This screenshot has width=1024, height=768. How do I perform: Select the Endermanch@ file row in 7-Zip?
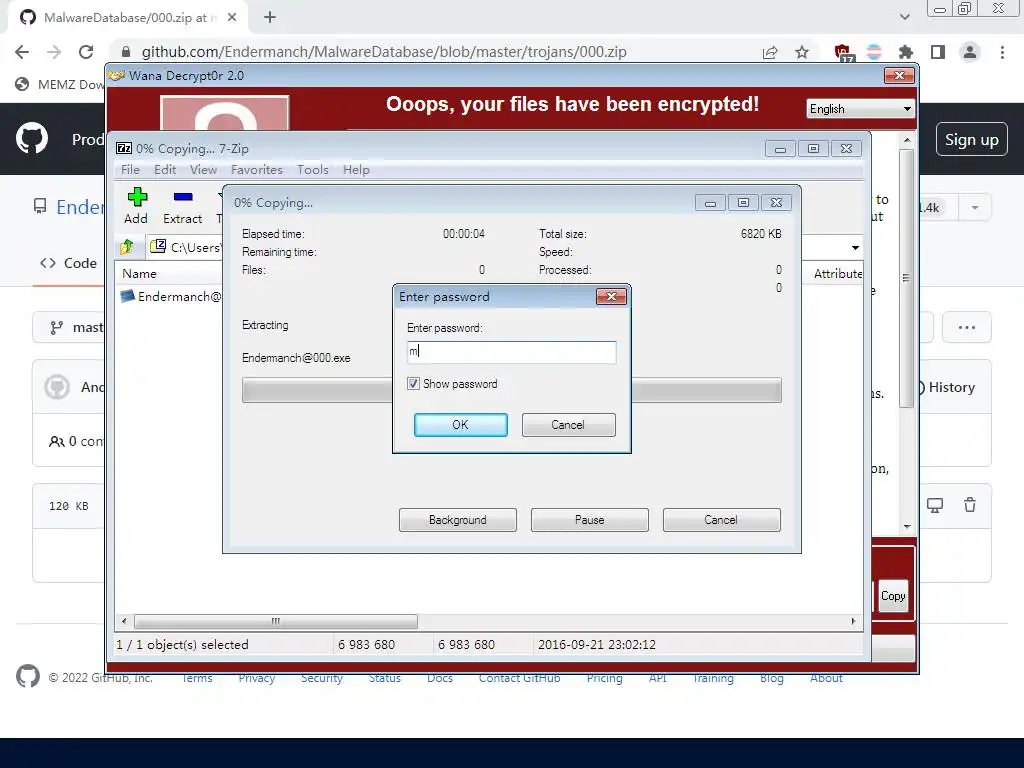click(171, 296)
